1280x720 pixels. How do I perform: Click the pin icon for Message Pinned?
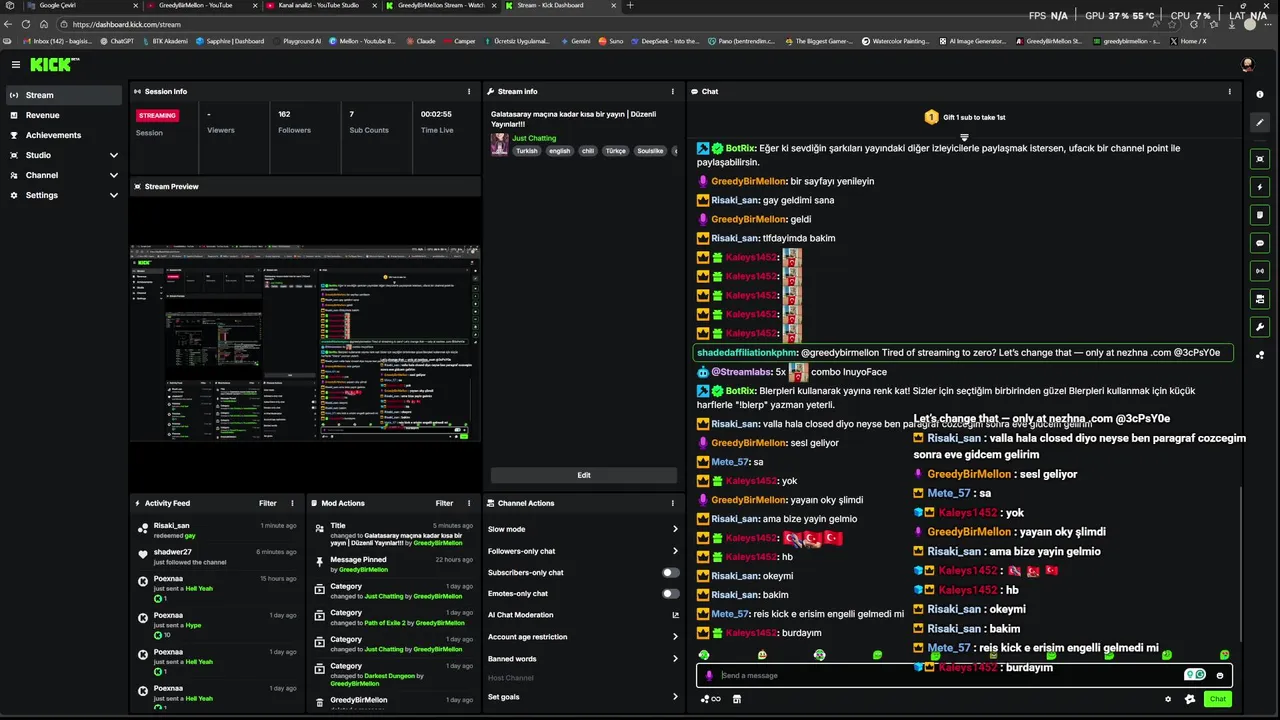tap(320, 563)
